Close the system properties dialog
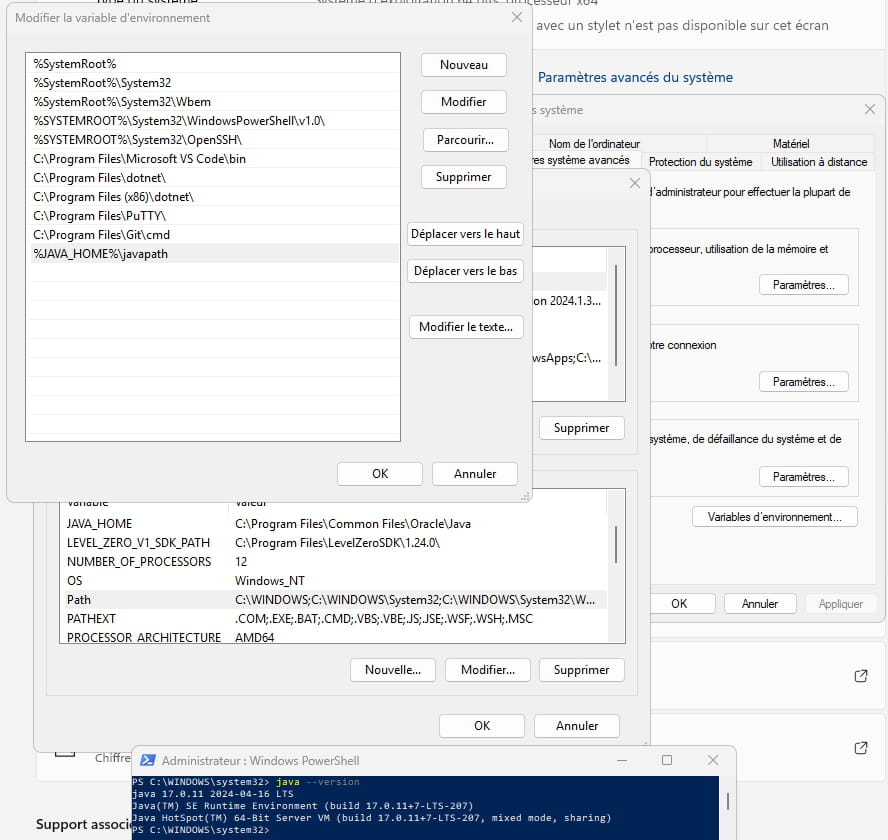This screenshot has width=888, height=840. (867, 109)
